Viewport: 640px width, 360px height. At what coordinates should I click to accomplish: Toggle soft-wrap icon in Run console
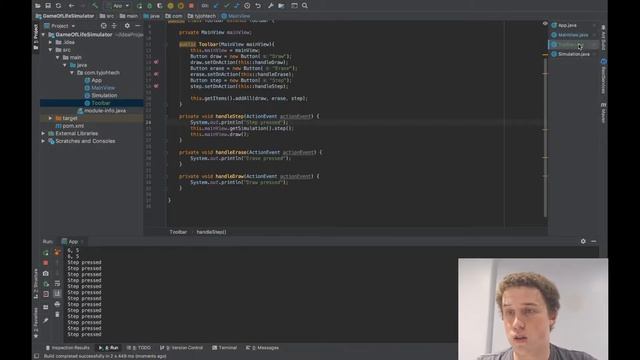[57, 283]
